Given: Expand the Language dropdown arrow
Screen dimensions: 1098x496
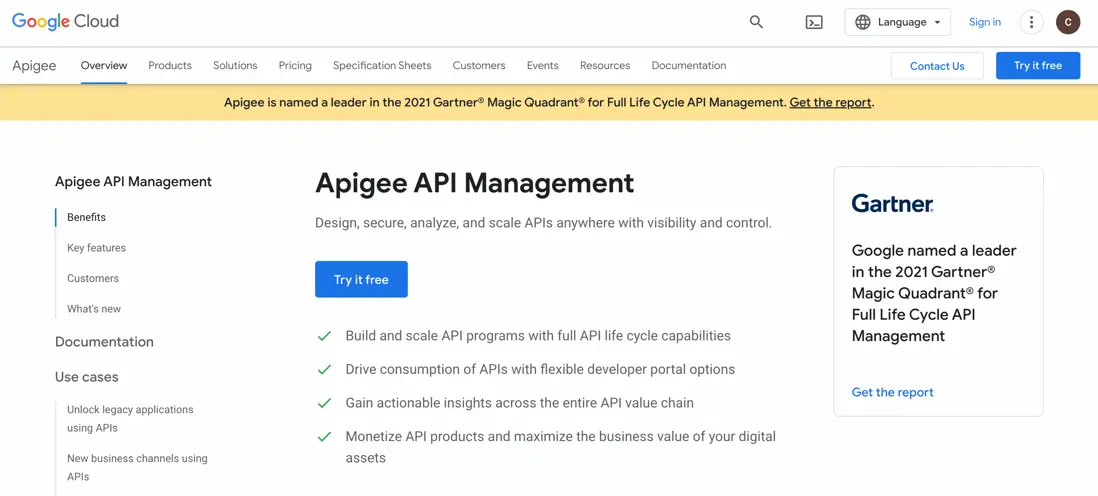Looking at the screenshot, I should click(x=937, y=22).
